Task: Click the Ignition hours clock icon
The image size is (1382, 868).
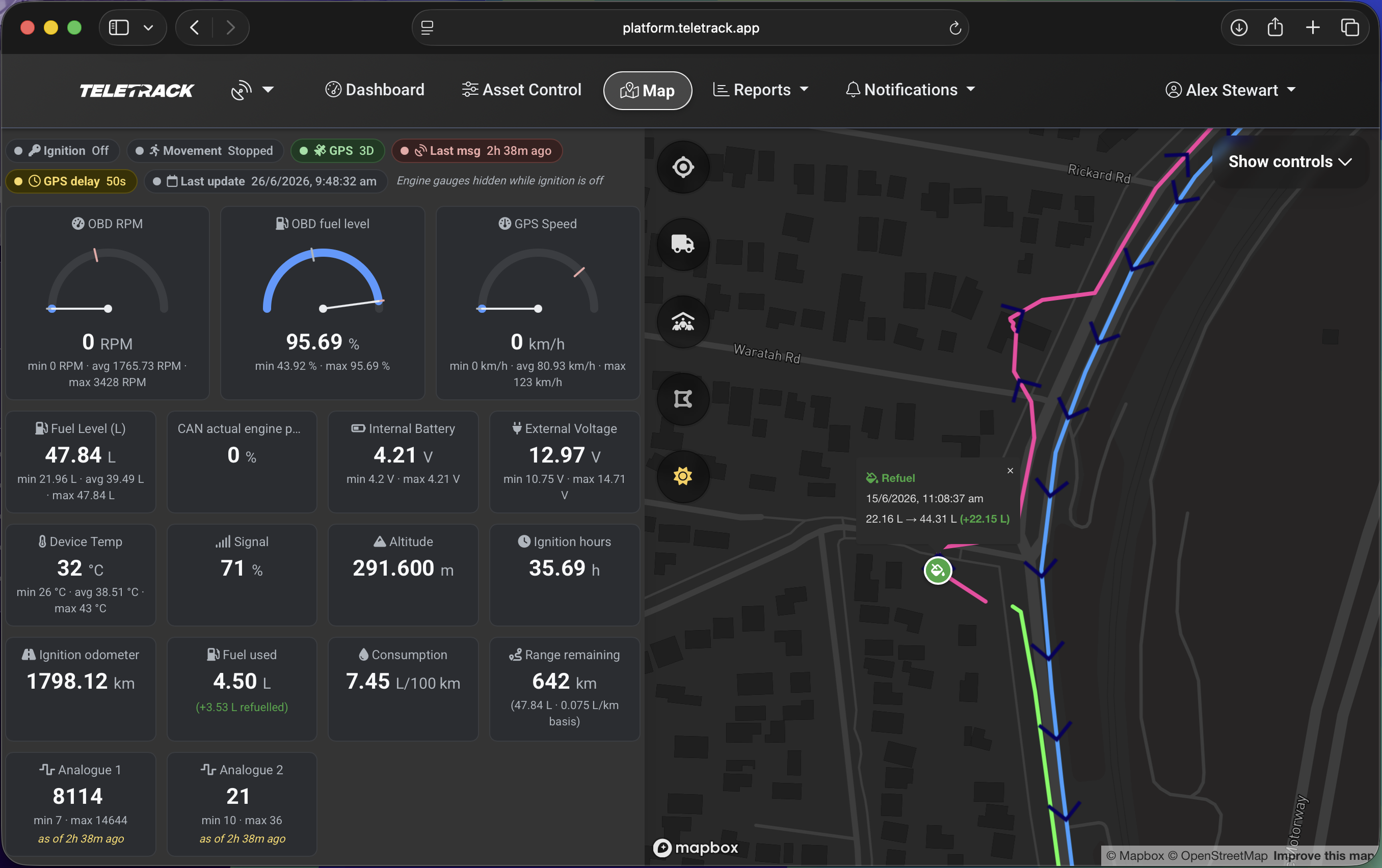Action: (x=524, y=541)
